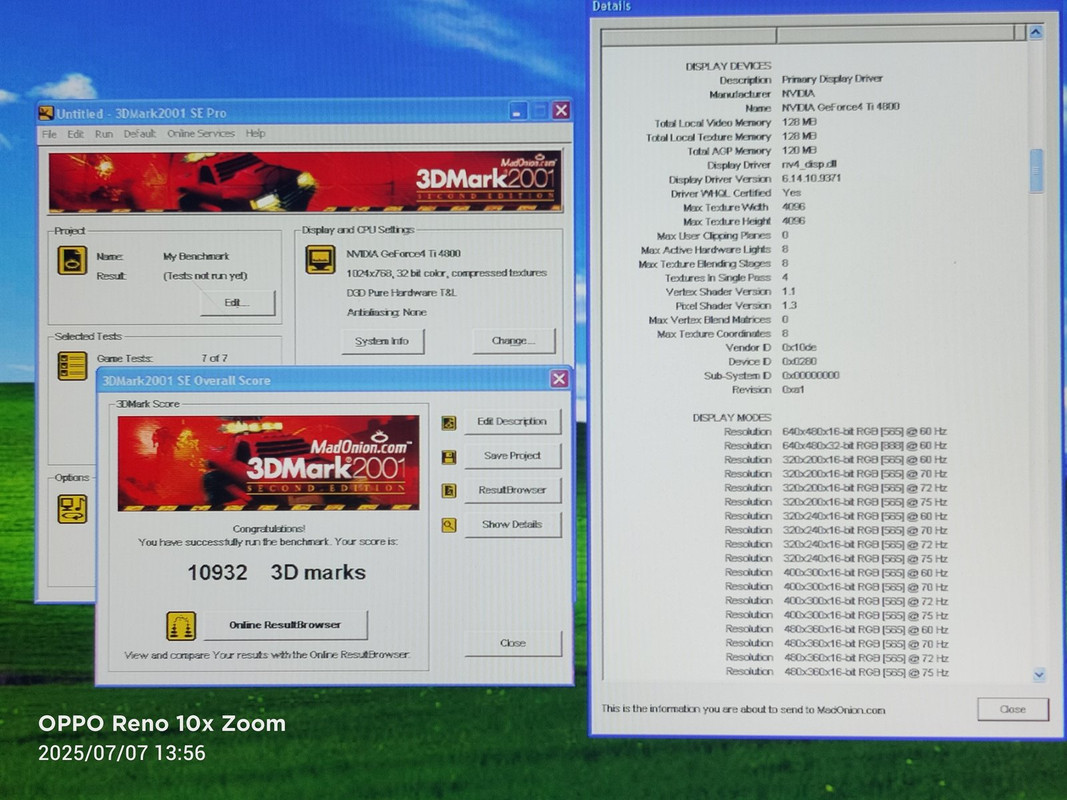Minimize the 3DMark2001 SE Pro window
1067x800 pixels.
tap(519, 111)
